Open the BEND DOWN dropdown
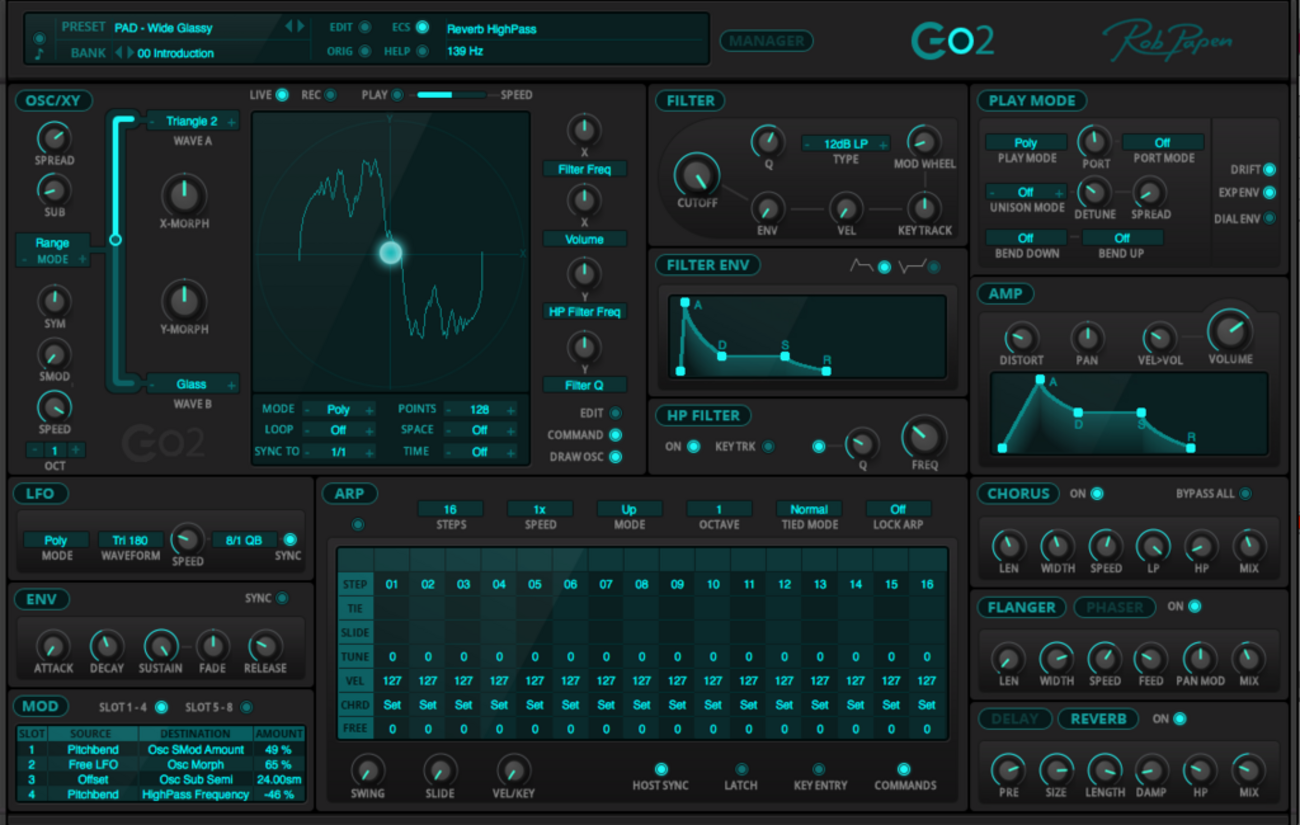The height and width of the screenshot is (825, 1300). pyautogui.click(x=1025, y=238)
